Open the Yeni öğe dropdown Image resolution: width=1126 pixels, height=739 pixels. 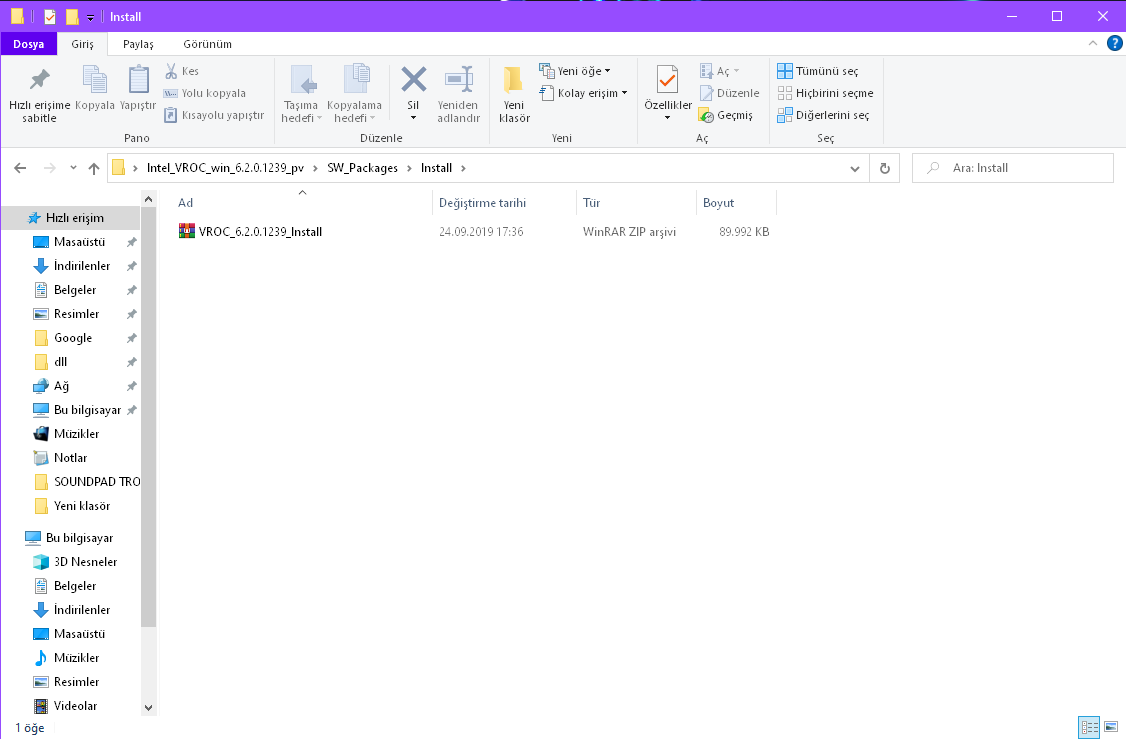575,71
